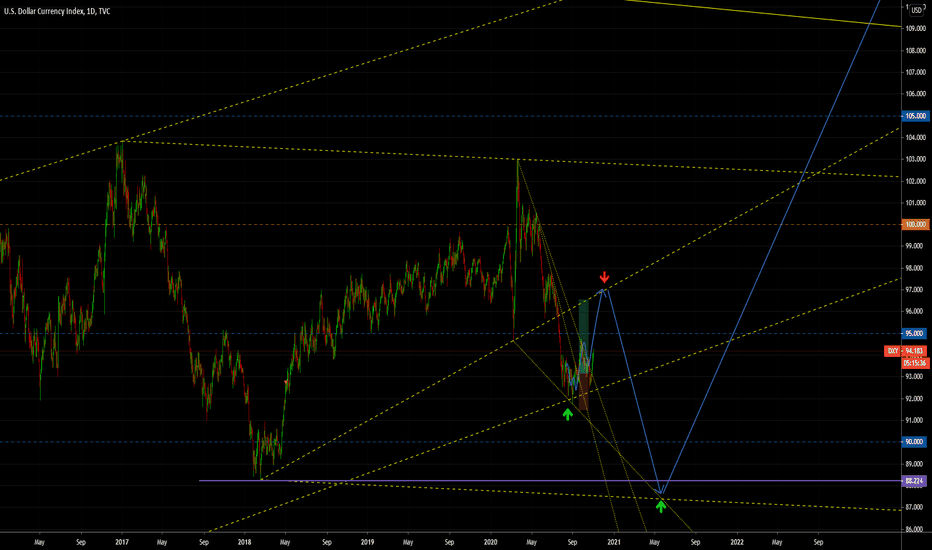932x550 pixels.
Task: Click the DXY symbol tag on the price axis
Action: pos(893,351)
